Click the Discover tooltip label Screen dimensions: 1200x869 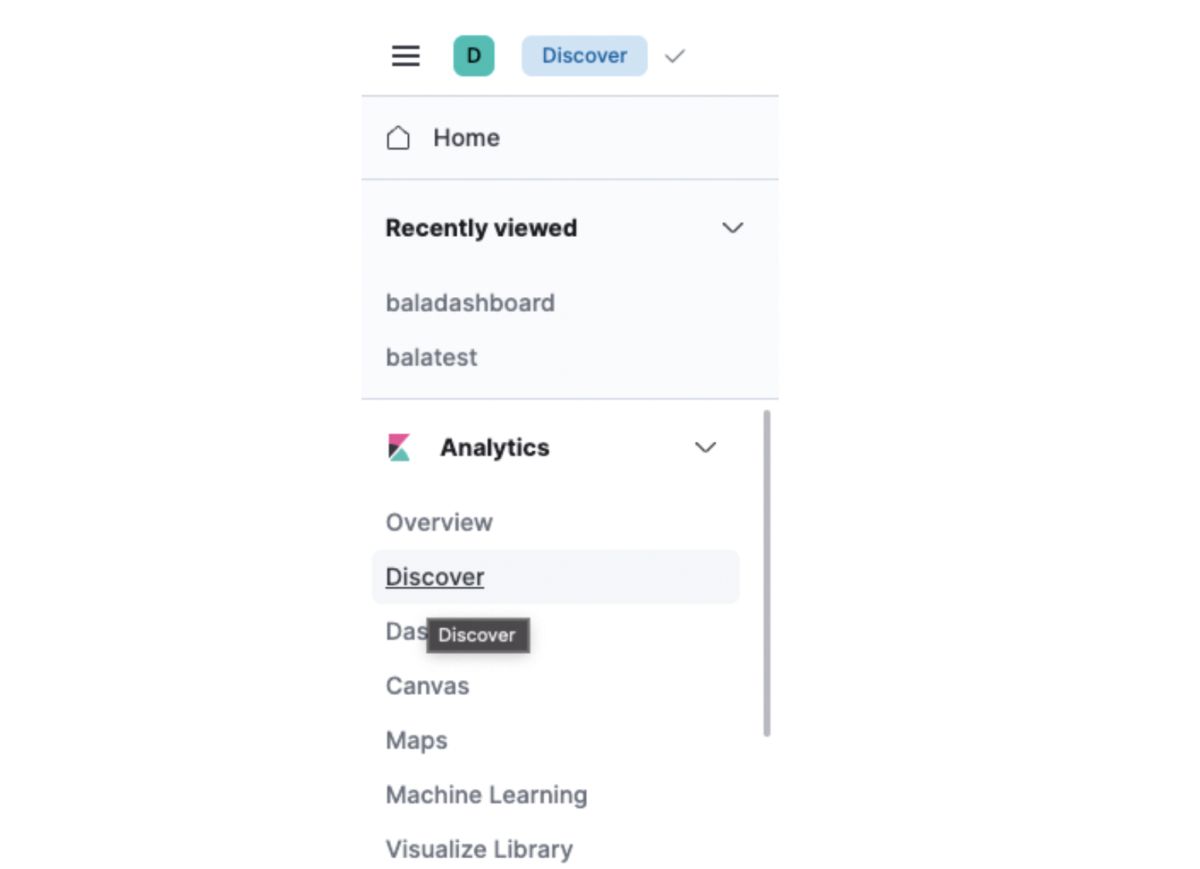477,635
